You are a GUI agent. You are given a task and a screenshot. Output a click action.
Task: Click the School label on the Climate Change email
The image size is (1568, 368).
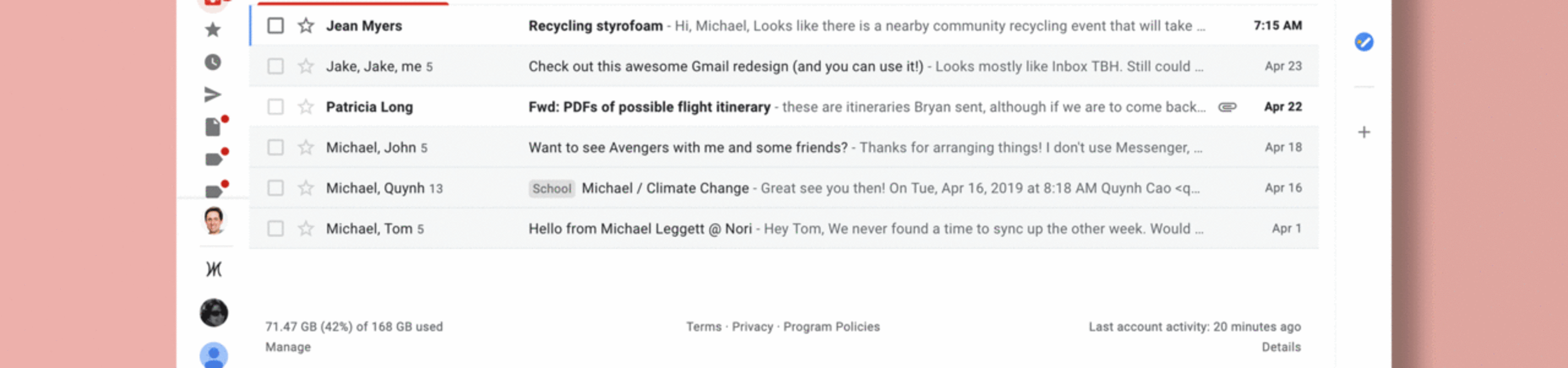pyautogui.click(x=551, y=188)
